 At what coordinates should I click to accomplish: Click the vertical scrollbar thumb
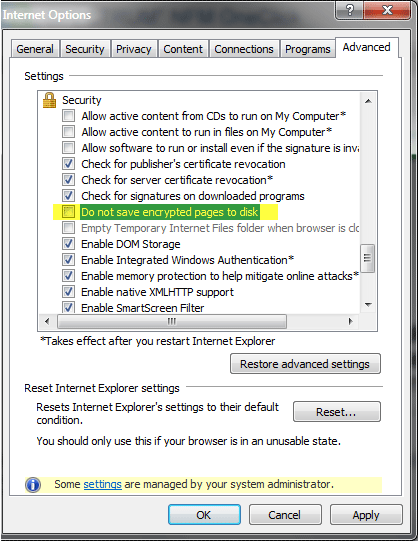coord(368,259)
